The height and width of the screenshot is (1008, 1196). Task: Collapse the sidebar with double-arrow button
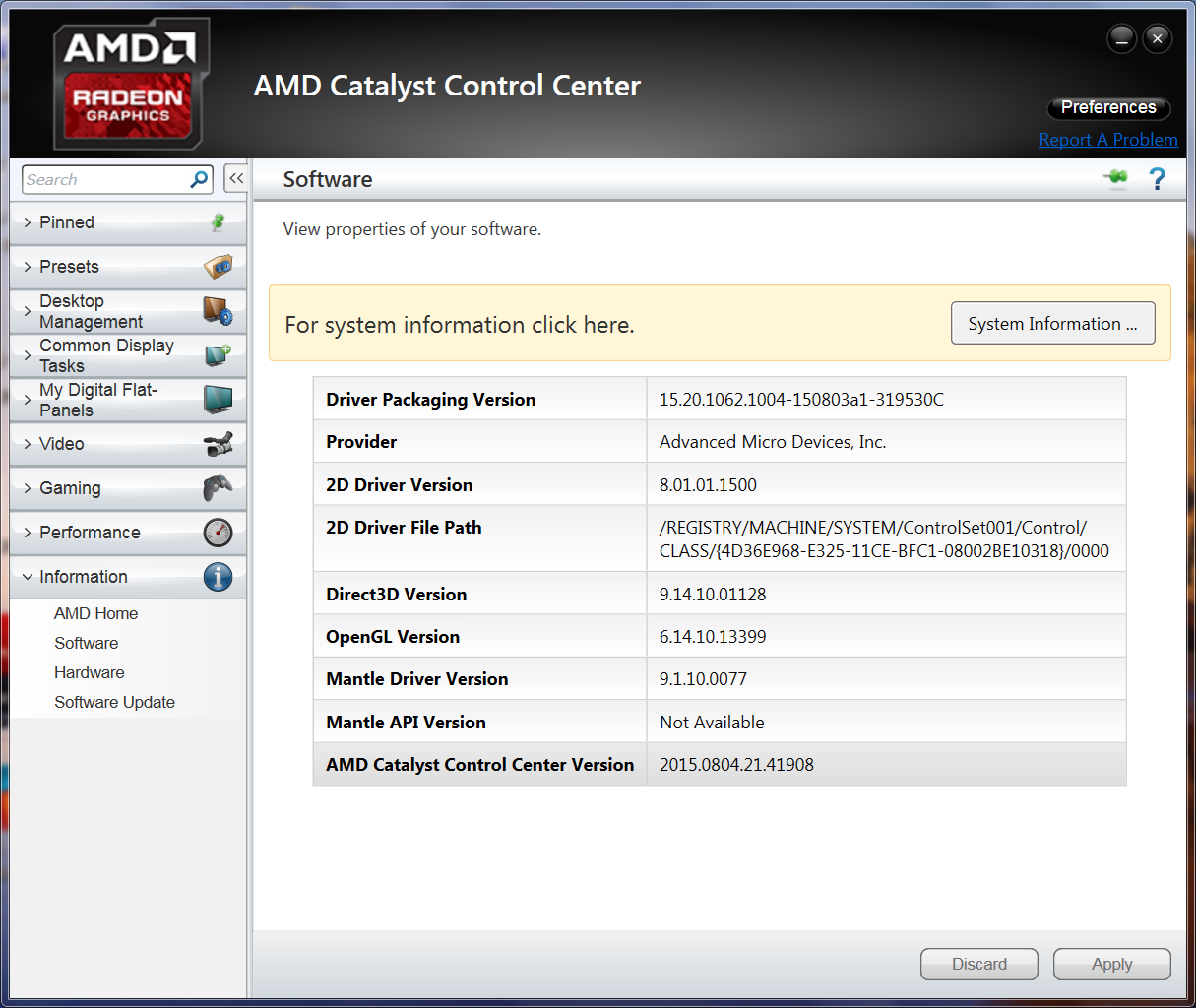[x=236, y=178]
